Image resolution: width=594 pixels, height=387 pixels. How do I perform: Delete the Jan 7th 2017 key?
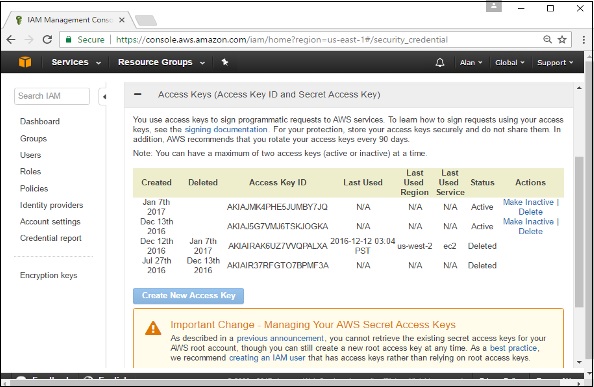pos(530,212)
